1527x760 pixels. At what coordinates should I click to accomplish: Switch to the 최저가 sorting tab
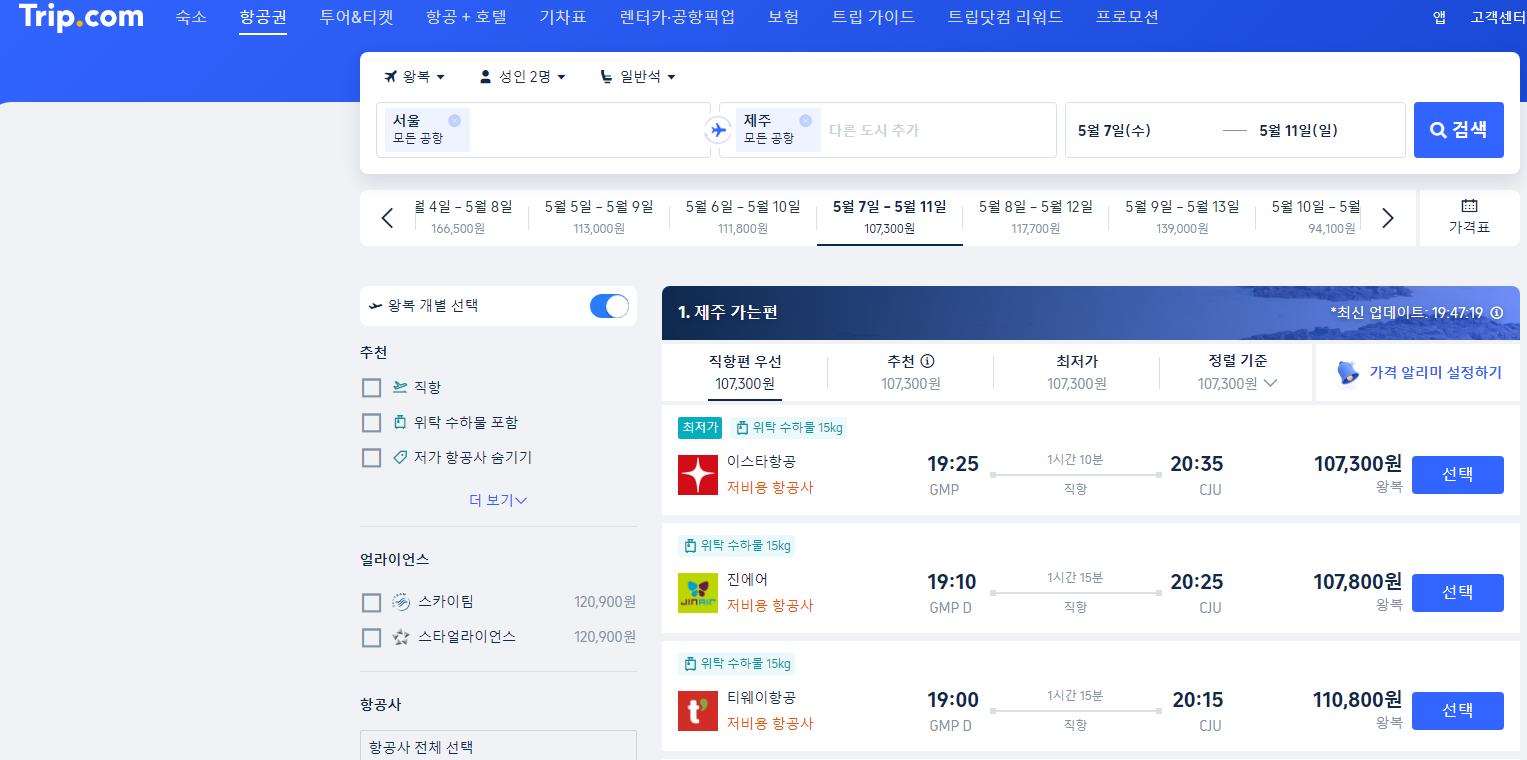point(1075,371)
